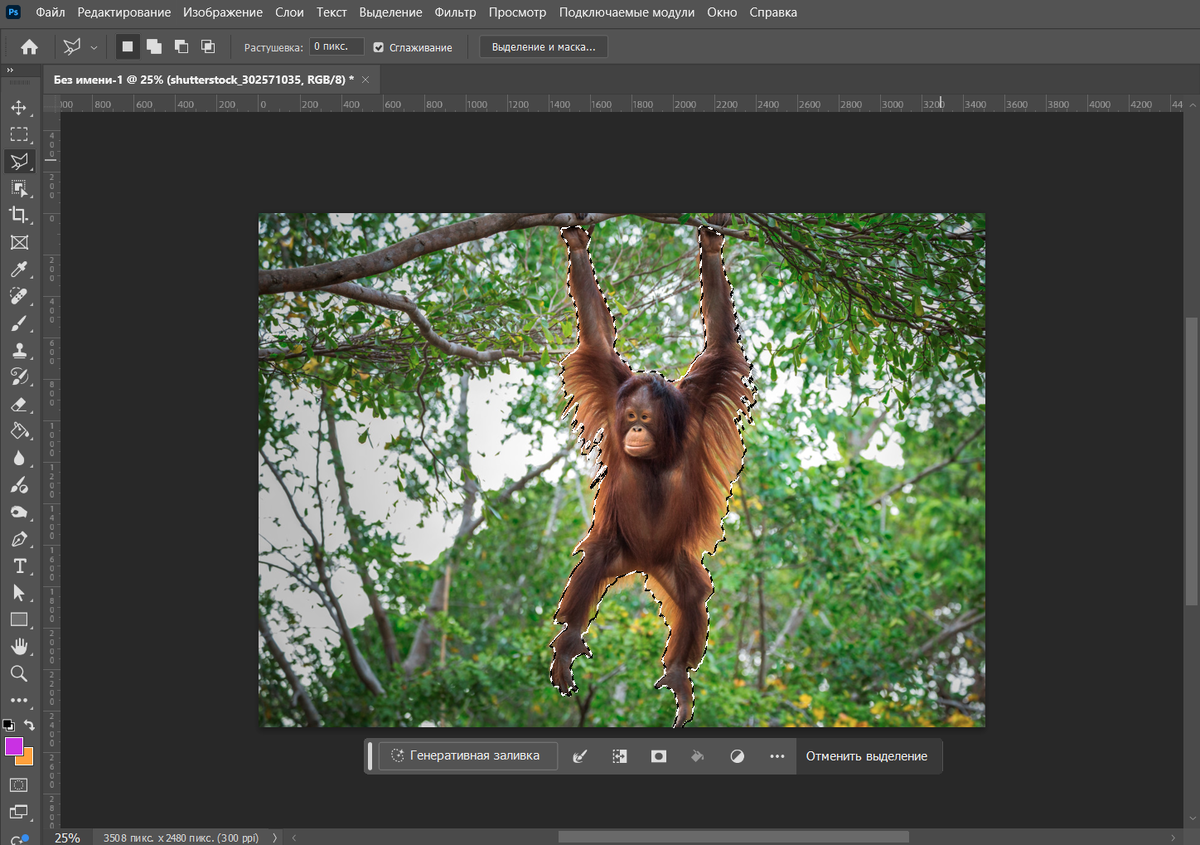1200x845 pixels.
Task: Create mask from selection in contextual bar
Action: [x=658, y=756]
